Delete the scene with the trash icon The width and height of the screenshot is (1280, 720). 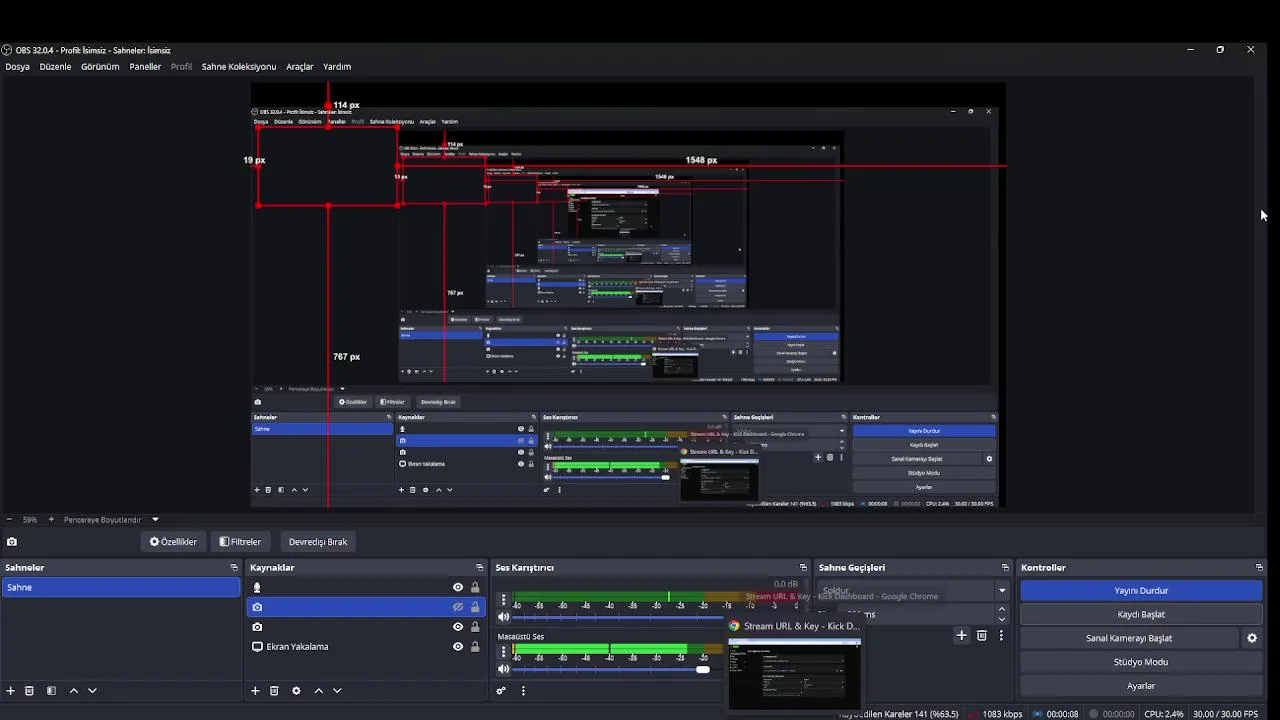point(30,691)
